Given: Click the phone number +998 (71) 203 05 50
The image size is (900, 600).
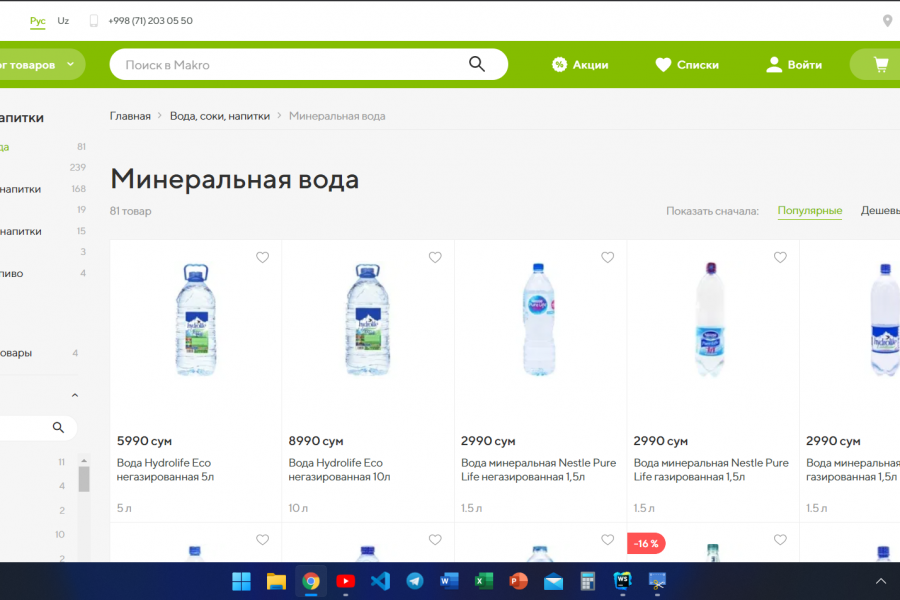Looking at the screenshot, I should click(150, 21).
